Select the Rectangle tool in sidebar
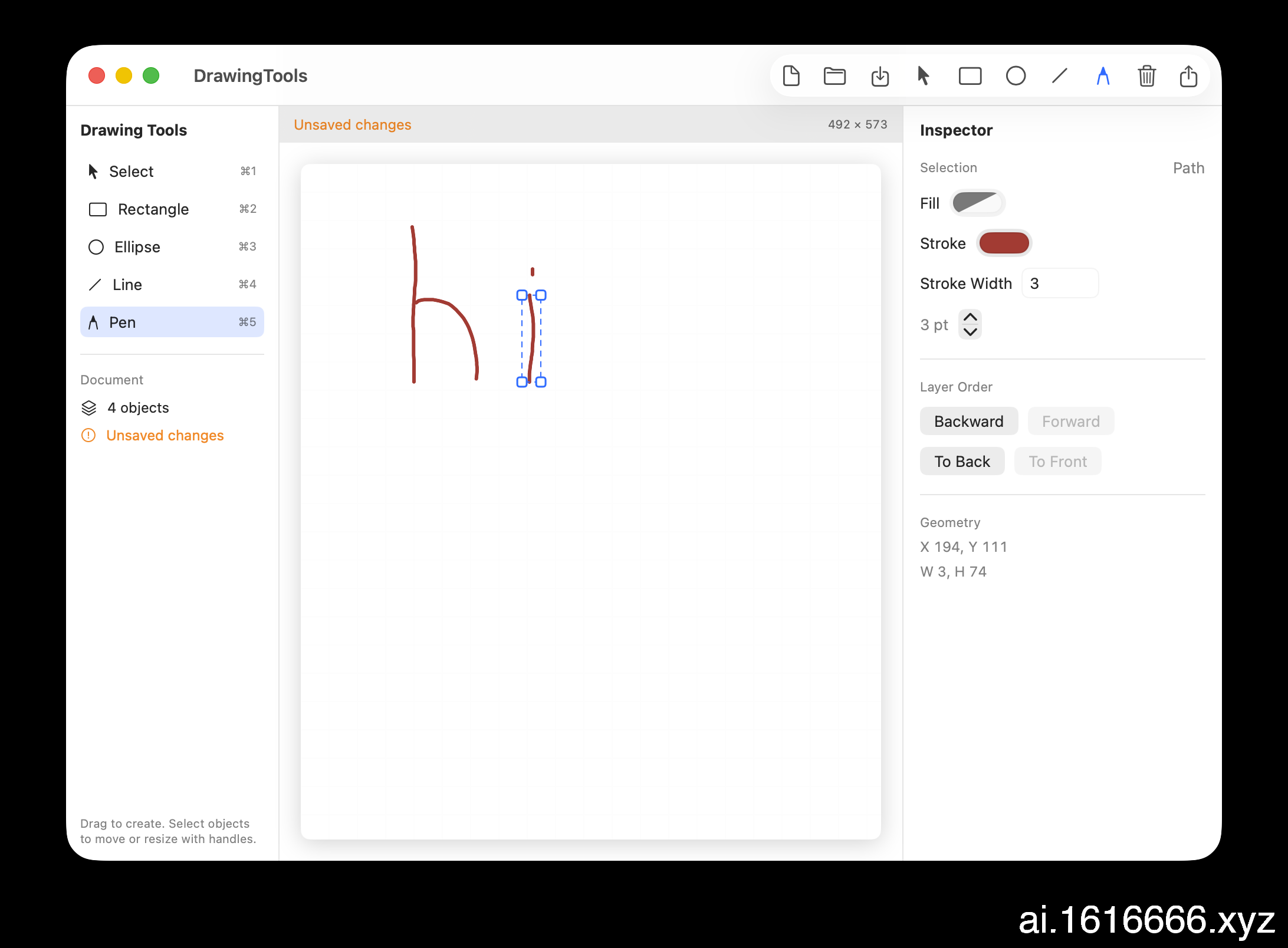The height and width of the screenshot is (948, 1288). pyautogui.click(x=172, y=209)
